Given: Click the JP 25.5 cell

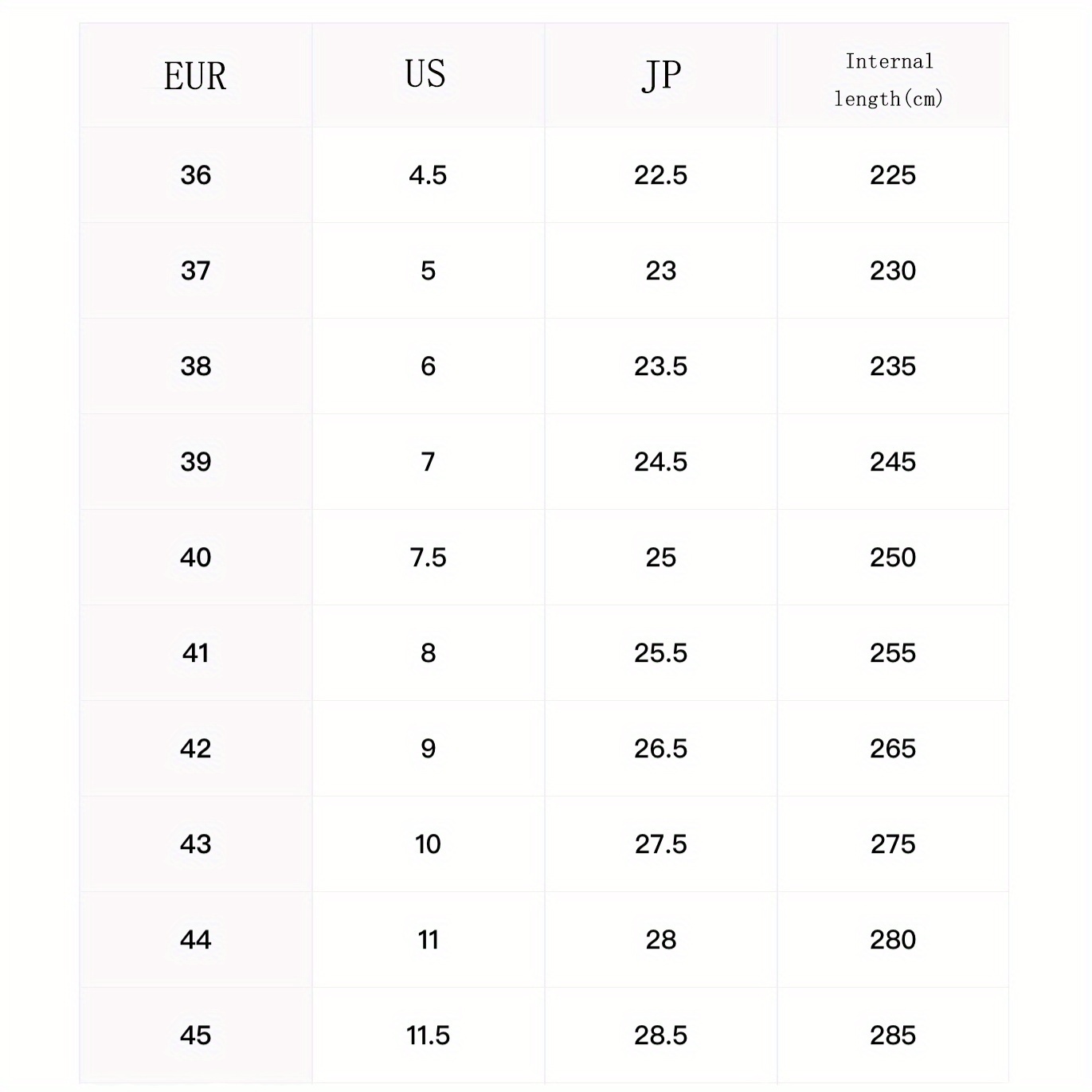Looking at the screenshot, I should pyautogui.click(x=660, y=653).
